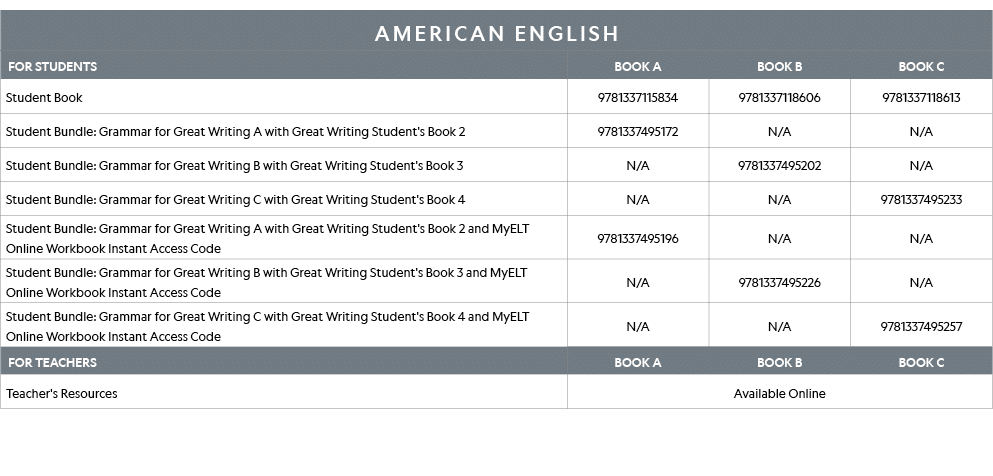993x476 pixels.
Task: Select the bundle ISBN 9781337495202
Action: 779,166
